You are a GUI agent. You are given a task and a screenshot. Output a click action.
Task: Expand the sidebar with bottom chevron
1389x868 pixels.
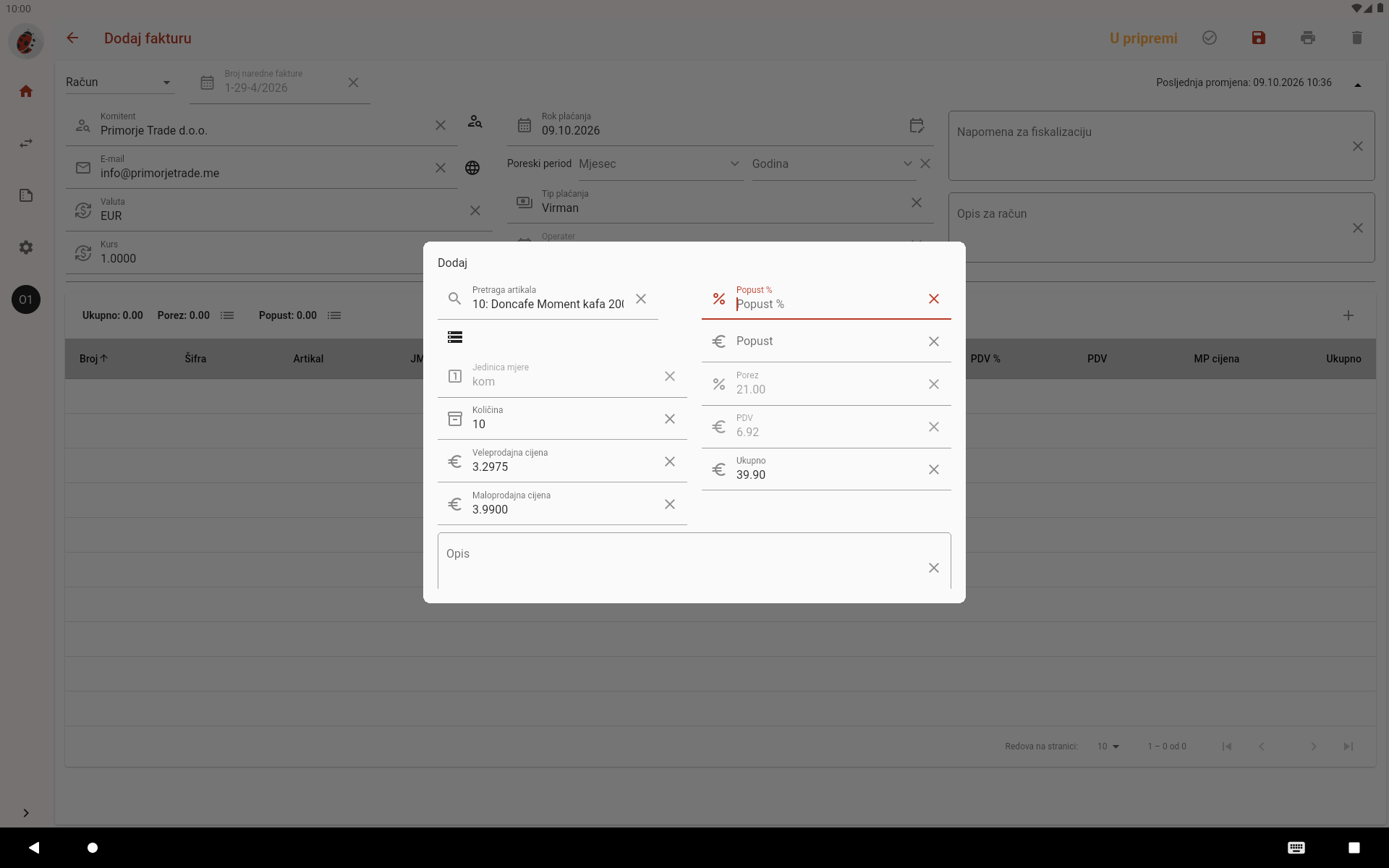pos(26,813)
